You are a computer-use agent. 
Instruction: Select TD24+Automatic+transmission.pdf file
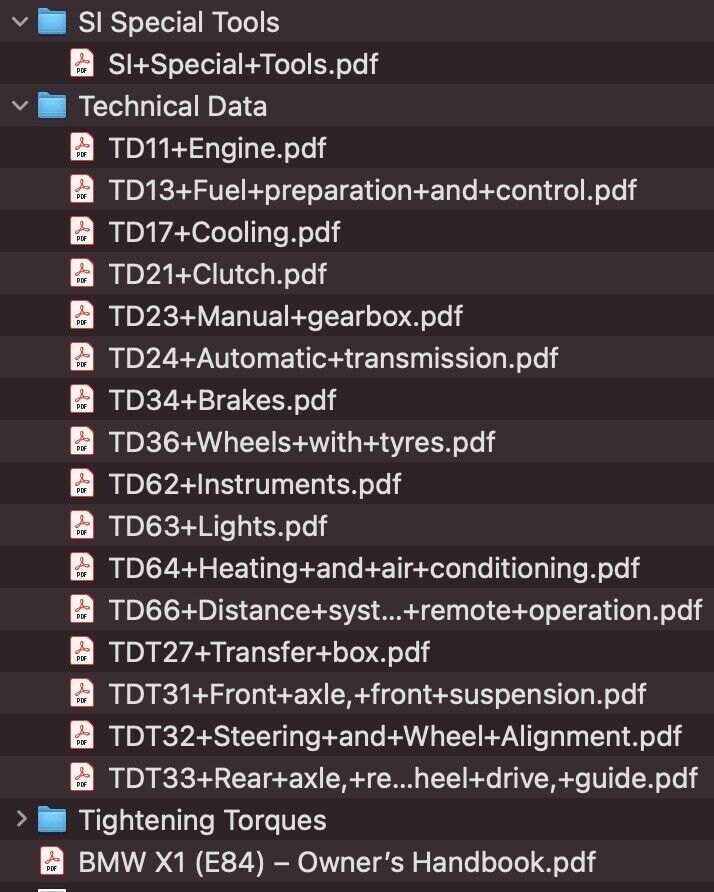point(333,358)
